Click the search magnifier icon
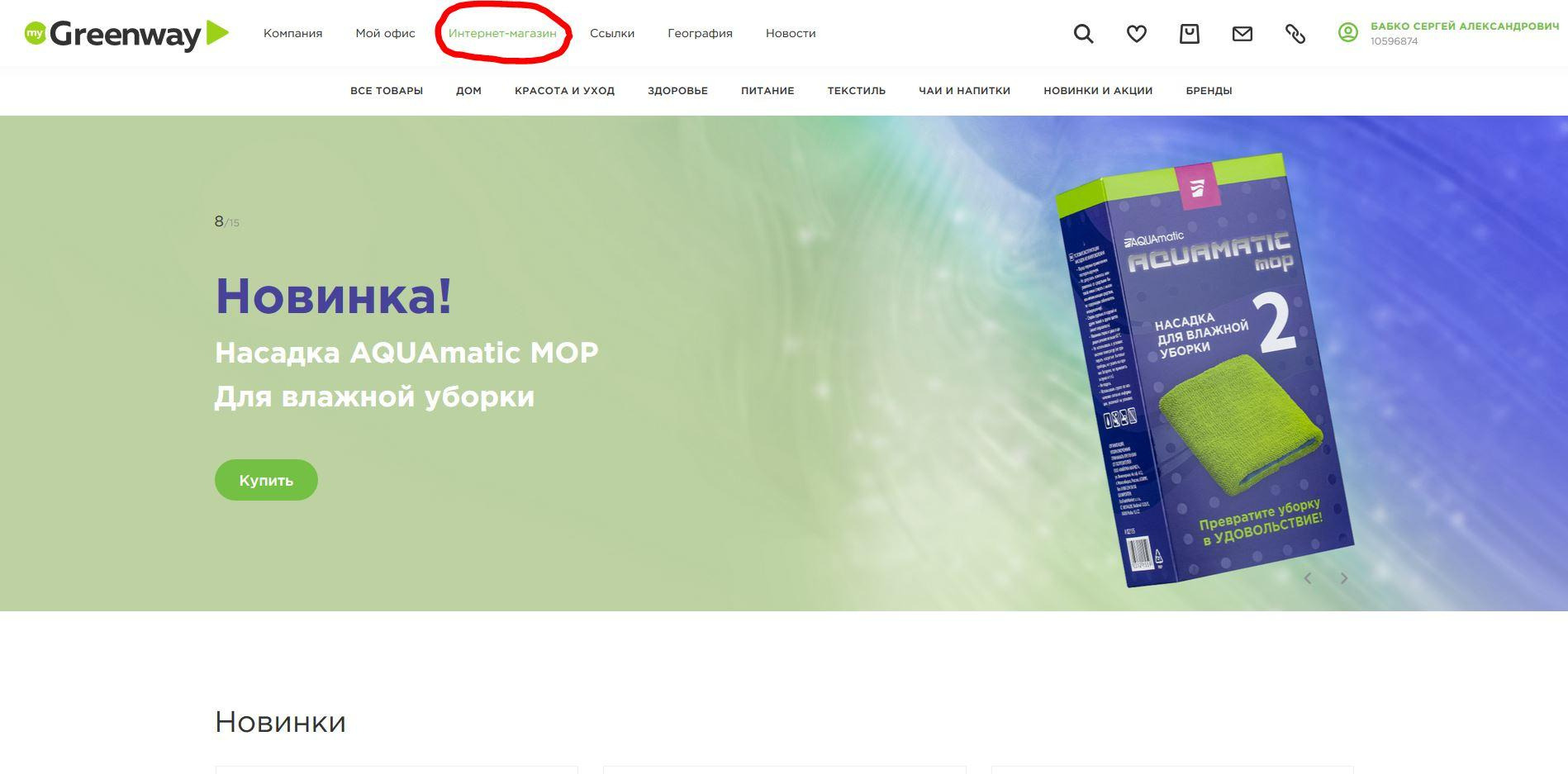 tap(1083, 34)
